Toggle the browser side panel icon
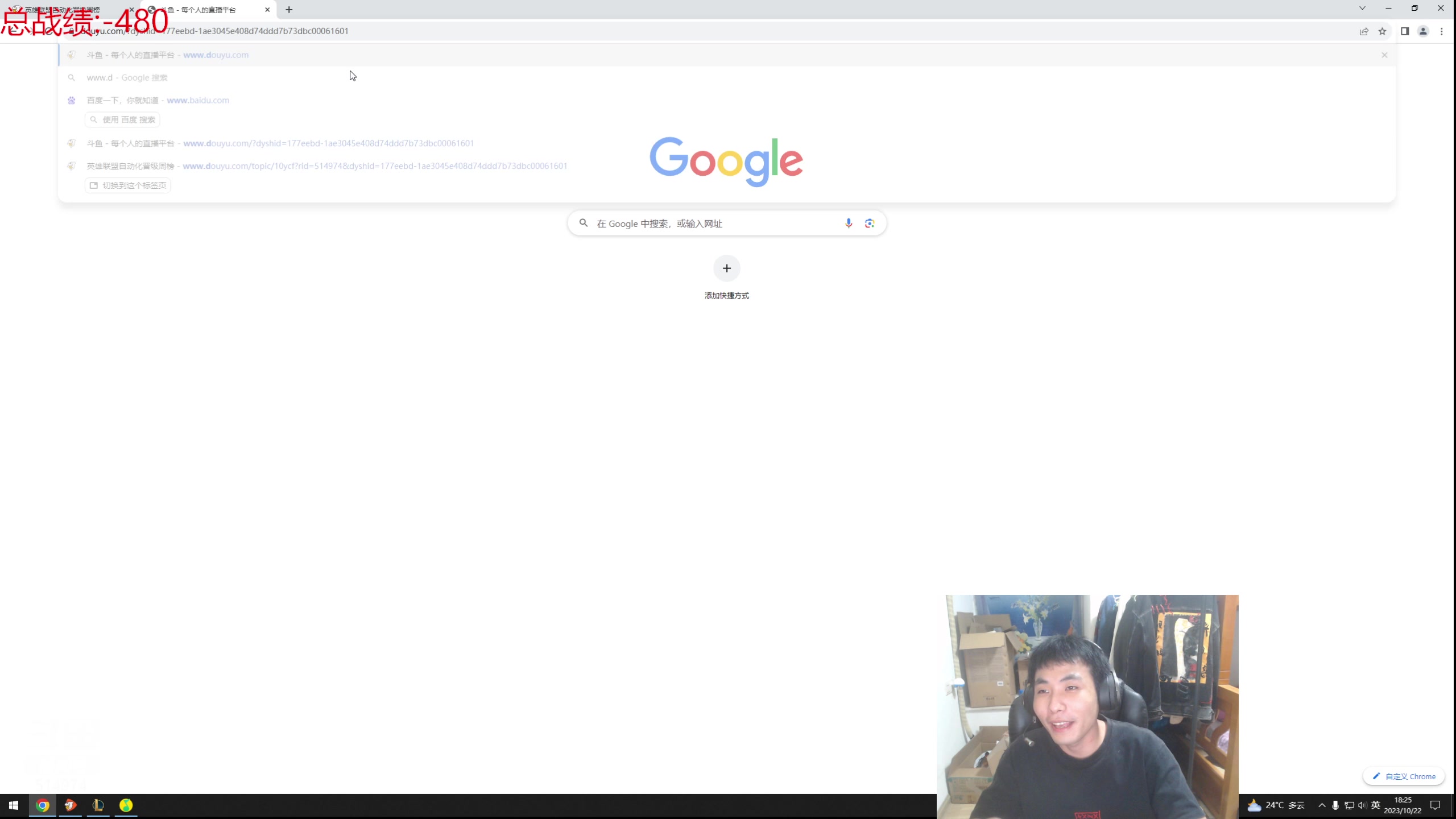This screenshot has width=1456, height=819. pyautogui.click(x=1405, y=31)
